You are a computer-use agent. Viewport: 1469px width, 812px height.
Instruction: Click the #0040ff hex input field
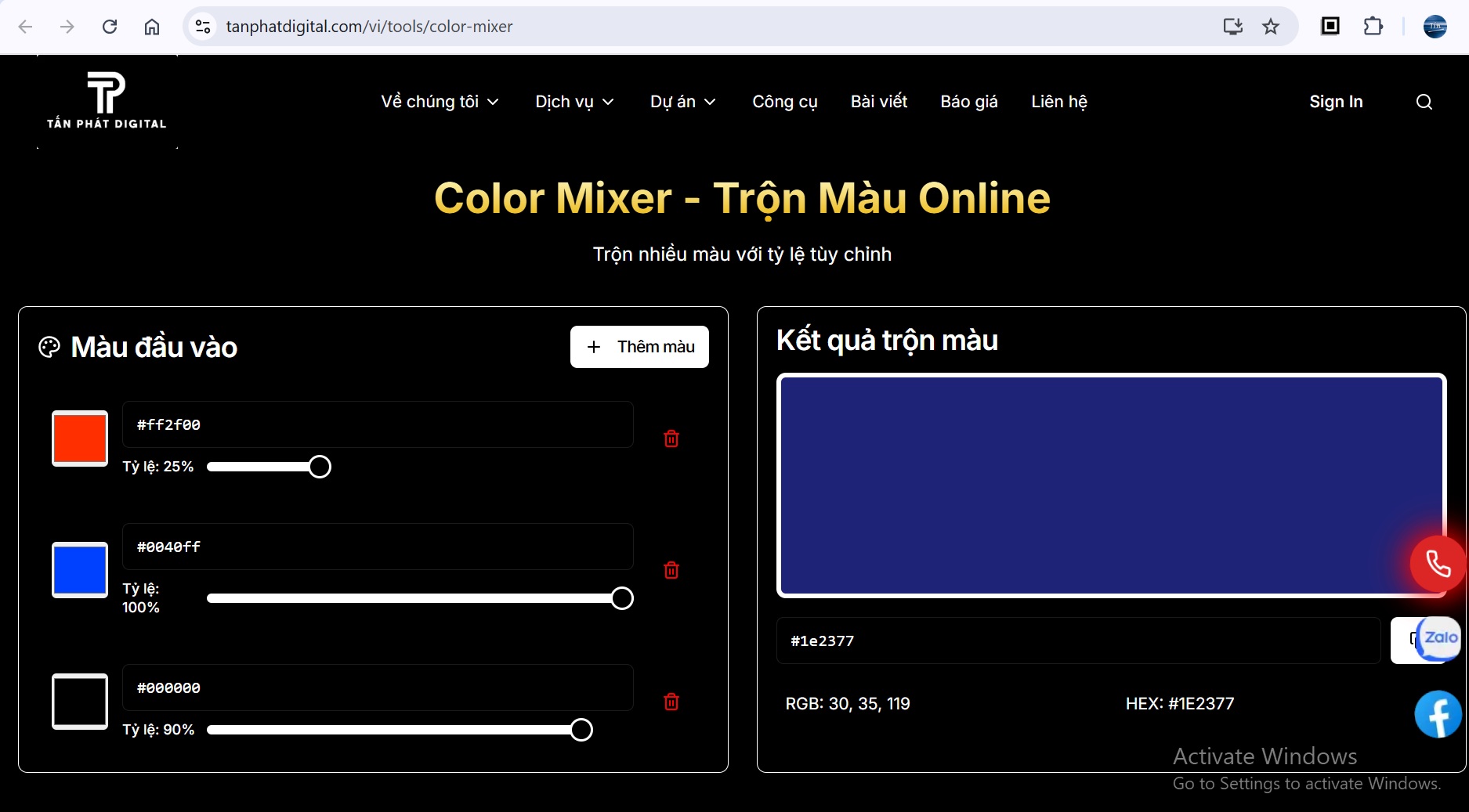(378, 547)
